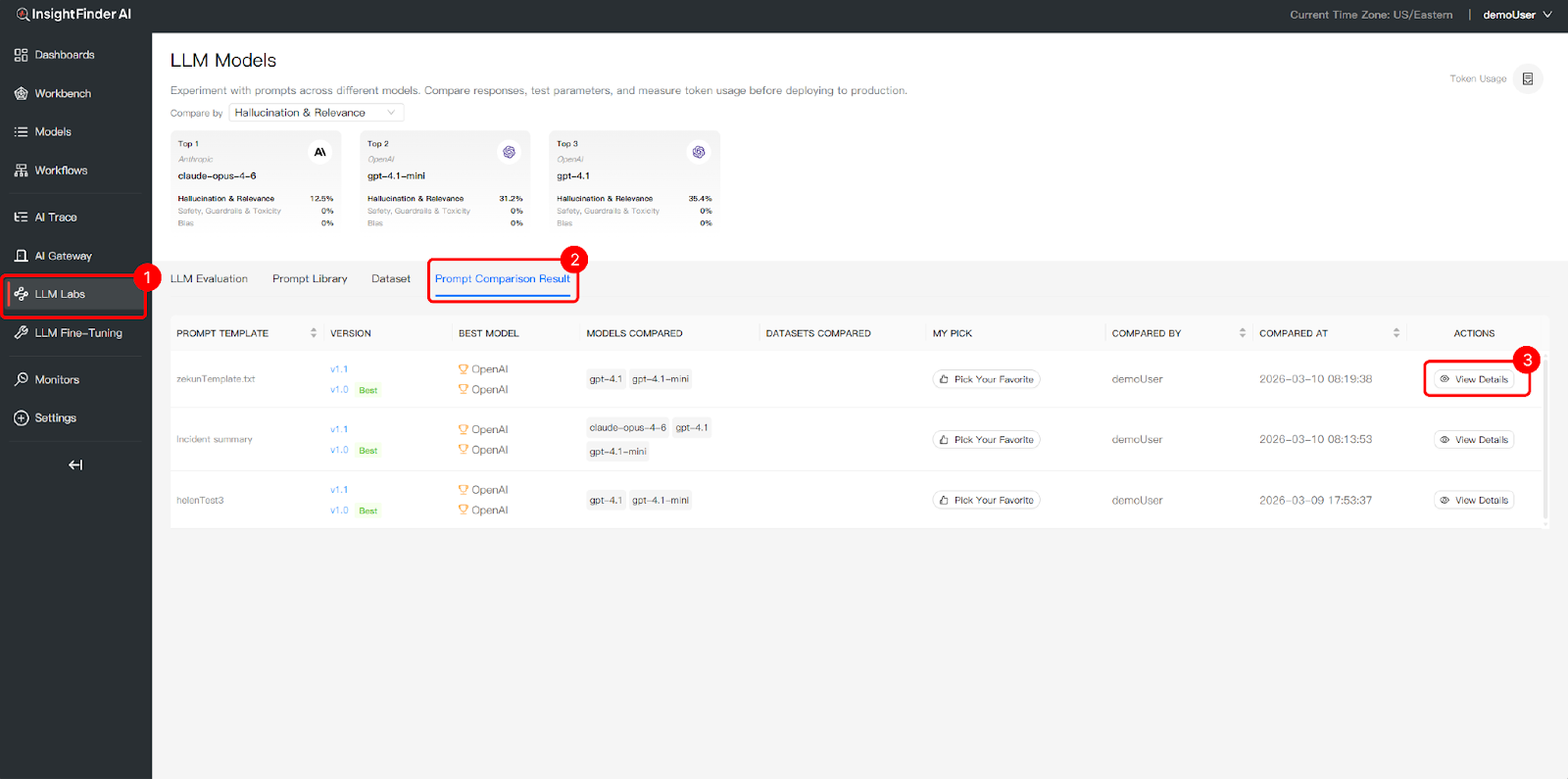The image size is (1568, 779).
Task: Pick your favorite for Incident summary
Action: (986, 440)
